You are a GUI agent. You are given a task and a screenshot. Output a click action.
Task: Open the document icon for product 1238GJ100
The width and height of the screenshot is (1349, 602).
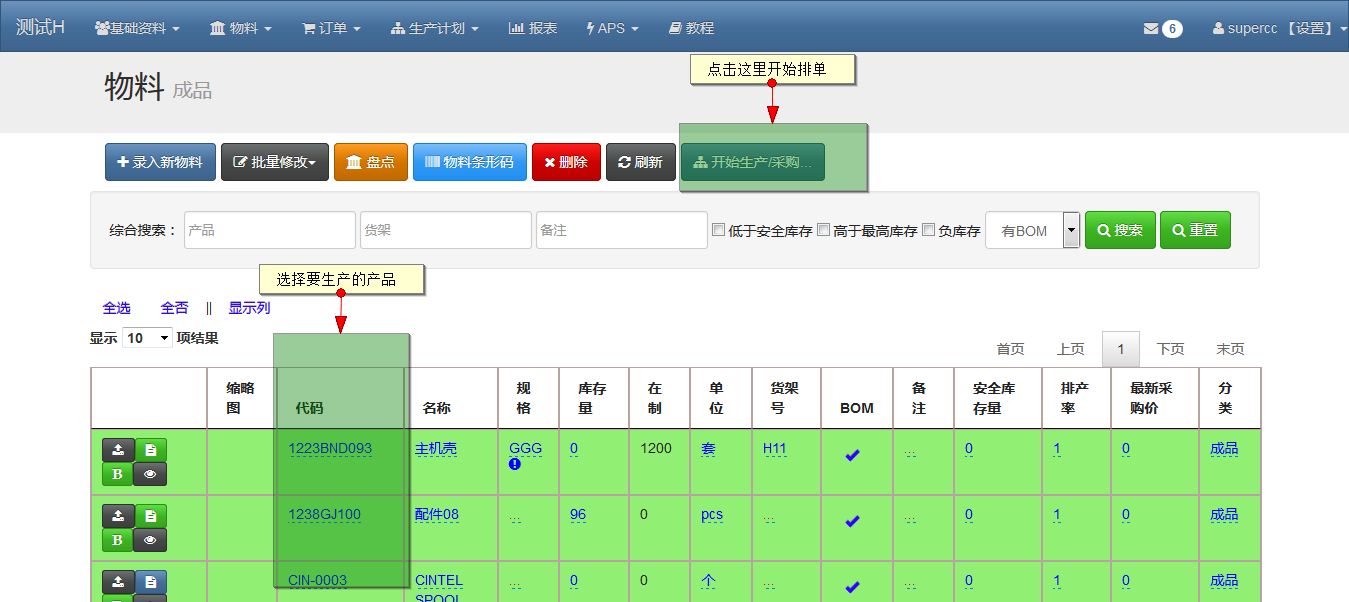pos(150,514)
